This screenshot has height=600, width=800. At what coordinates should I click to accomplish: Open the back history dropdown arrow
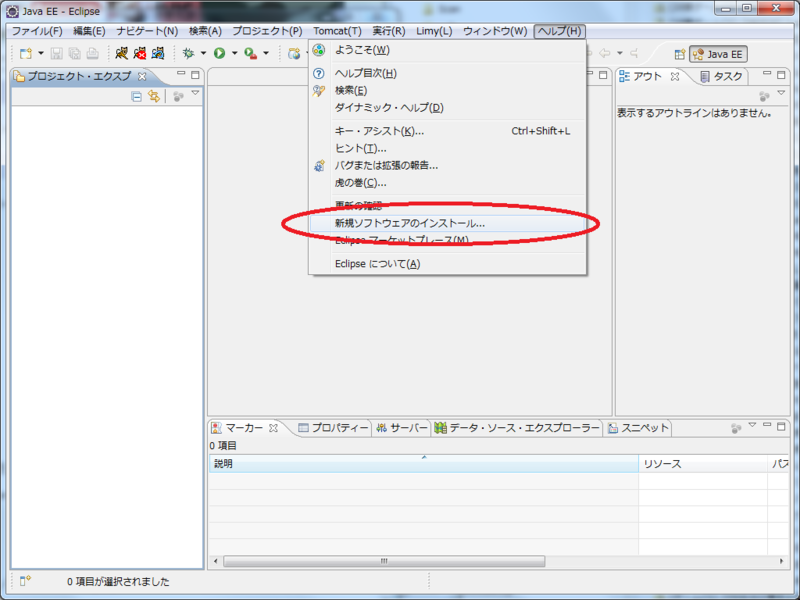[620, 53]
